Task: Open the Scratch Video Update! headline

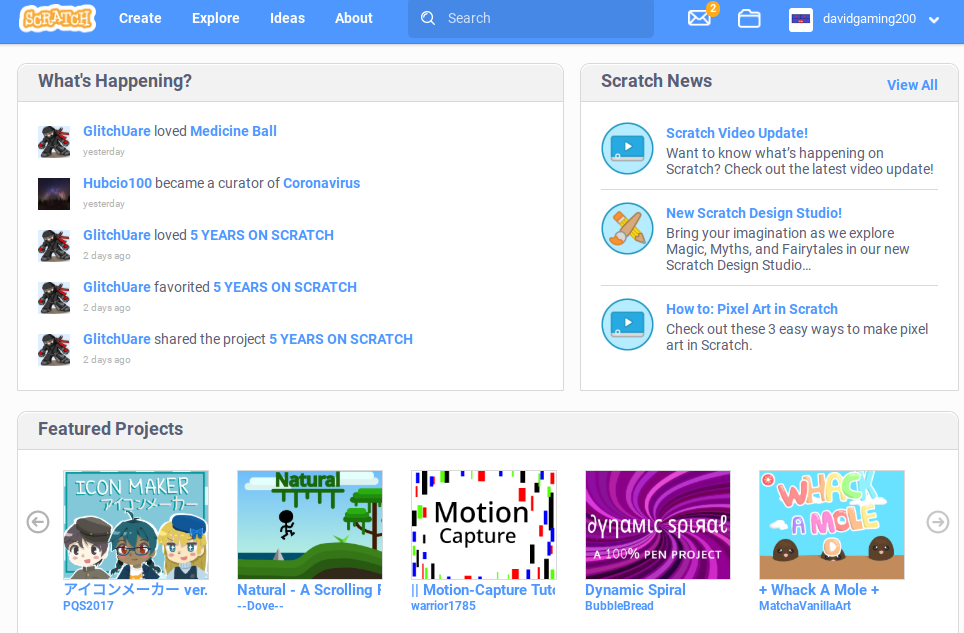Action: click(x=737, y=133)
